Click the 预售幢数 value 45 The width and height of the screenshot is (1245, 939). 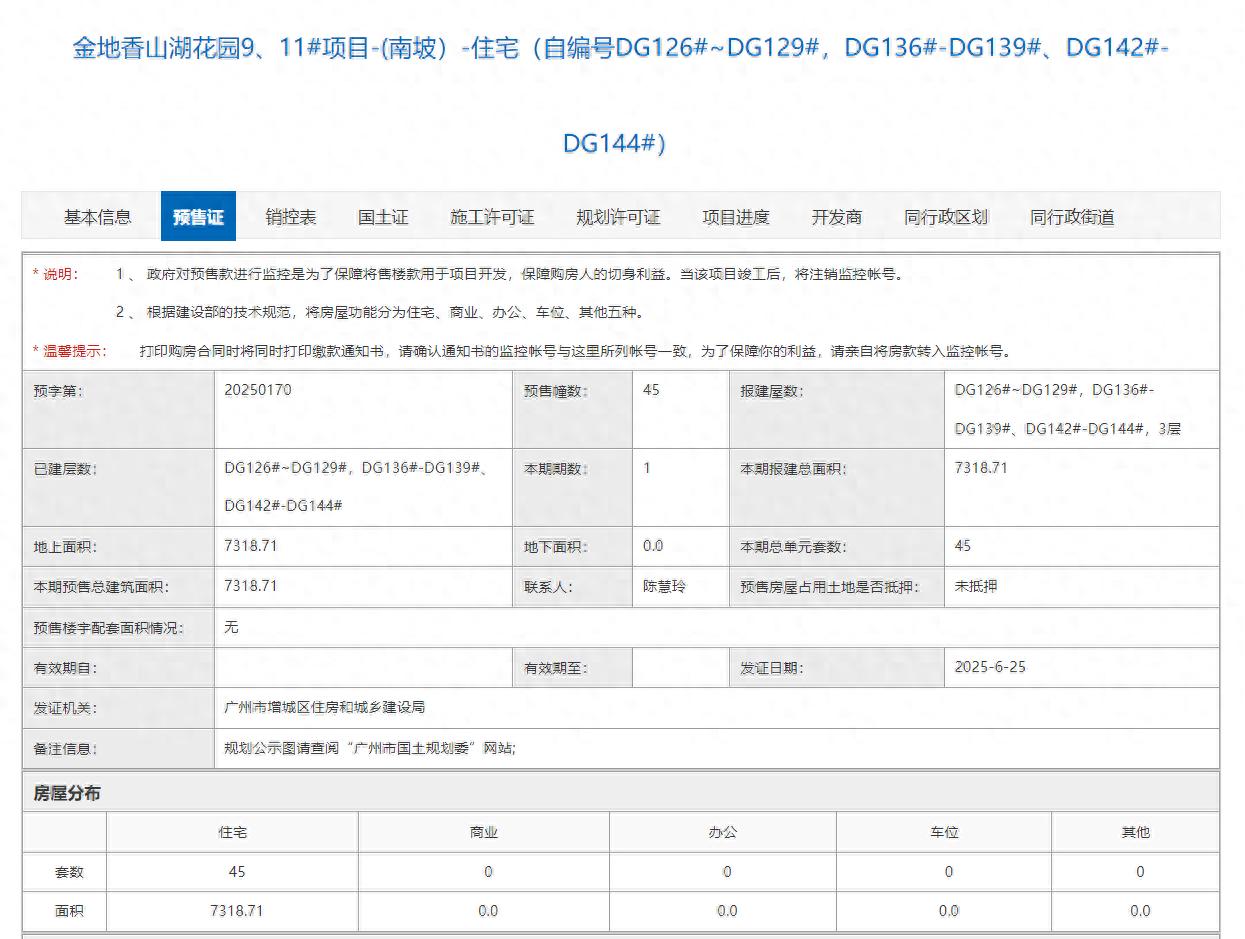[651, 390]
